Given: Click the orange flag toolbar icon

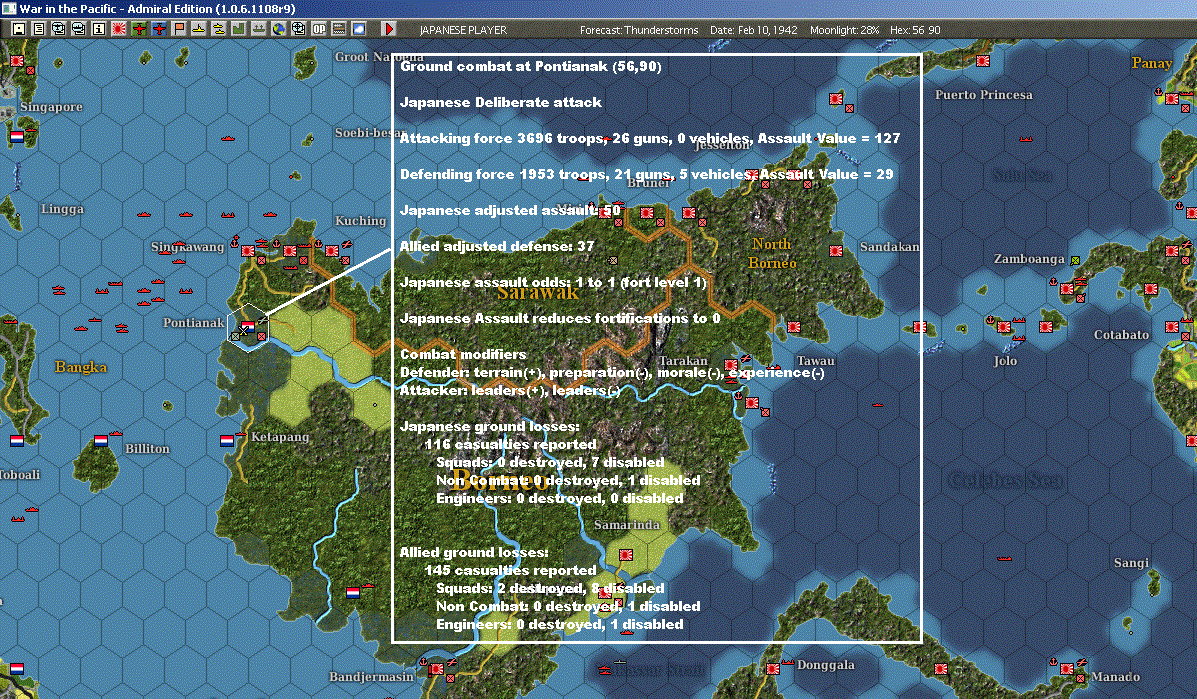Looking at the screenshot, I should (179, 29).
